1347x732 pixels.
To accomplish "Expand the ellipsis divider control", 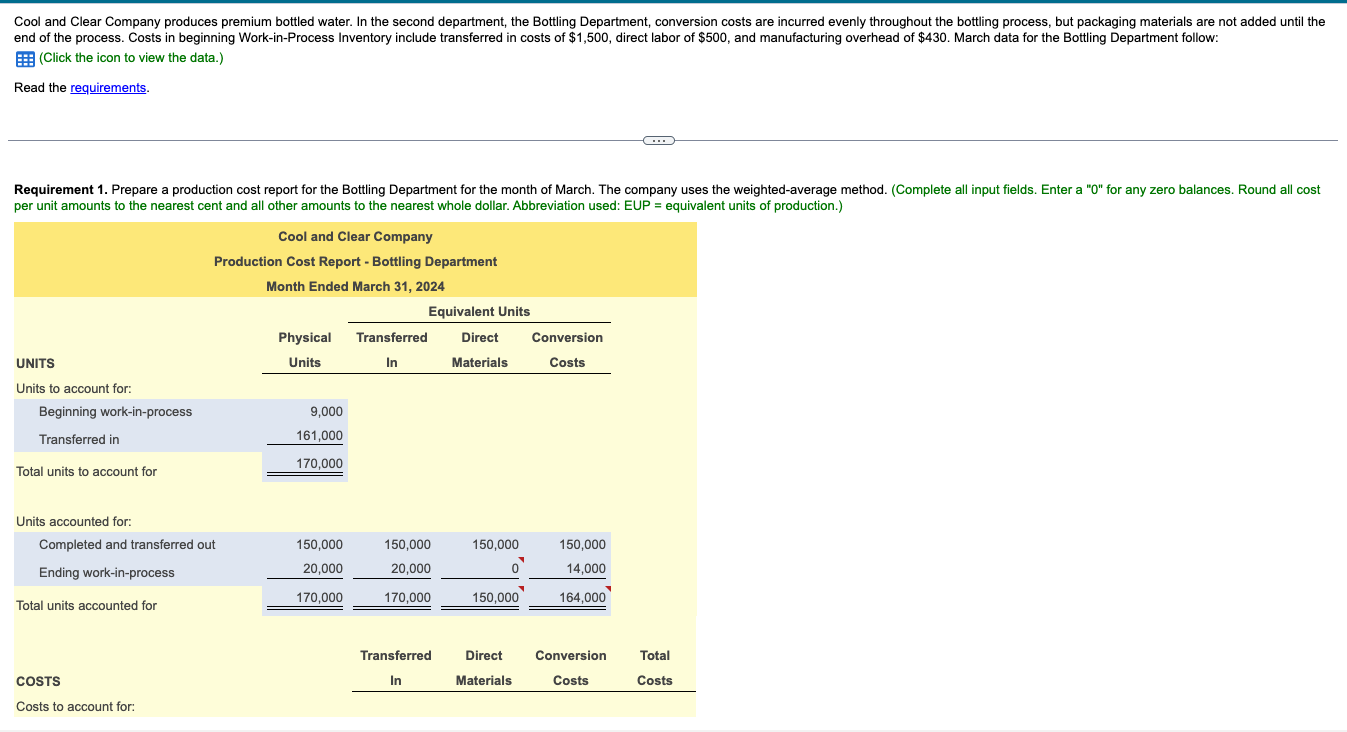I will pyautogui.click(x=659, y=140).
